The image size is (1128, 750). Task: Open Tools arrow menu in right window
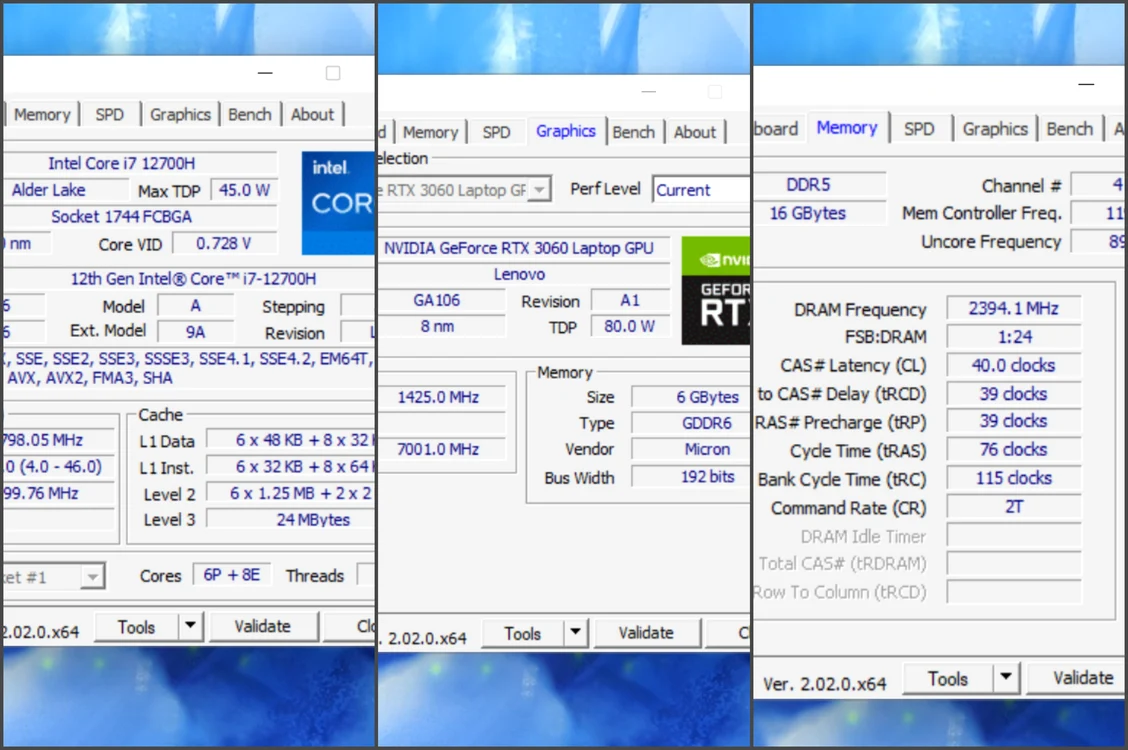1006,677
